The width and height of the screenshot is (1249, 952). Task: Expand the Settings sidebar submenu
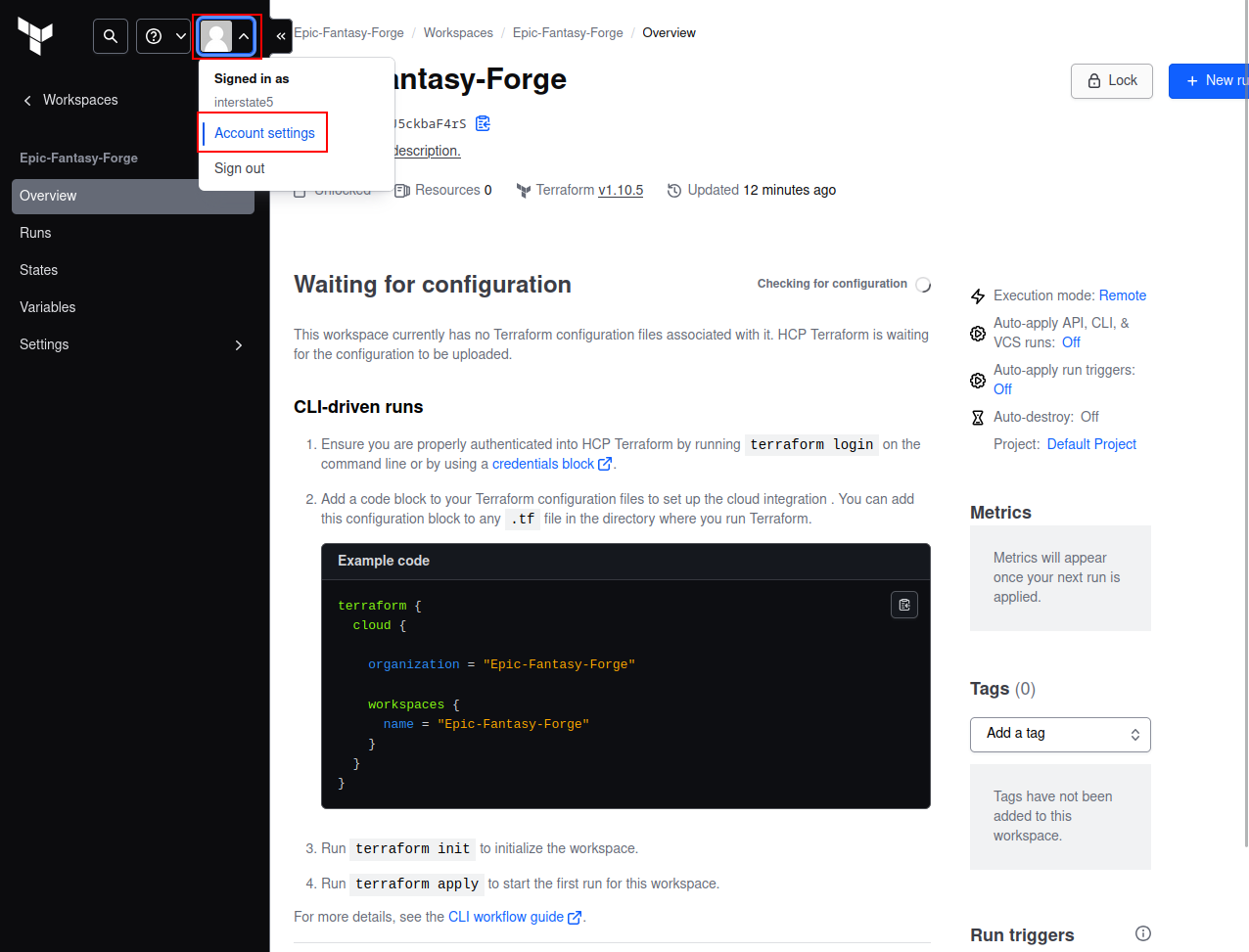tap(133, 344)
